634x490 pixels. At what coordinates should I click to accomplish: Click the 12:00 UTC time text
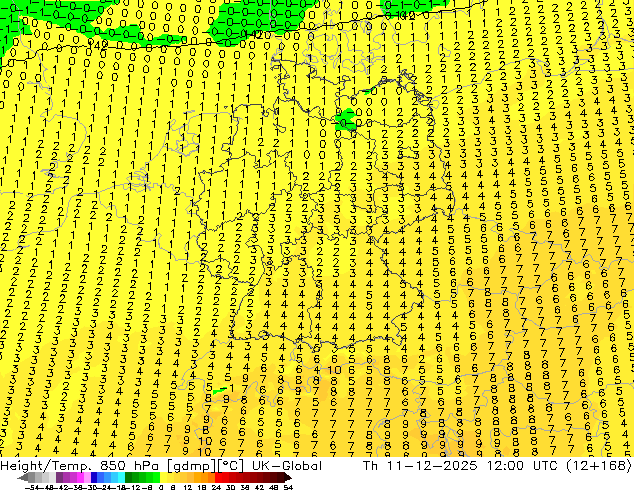(523, 466)
